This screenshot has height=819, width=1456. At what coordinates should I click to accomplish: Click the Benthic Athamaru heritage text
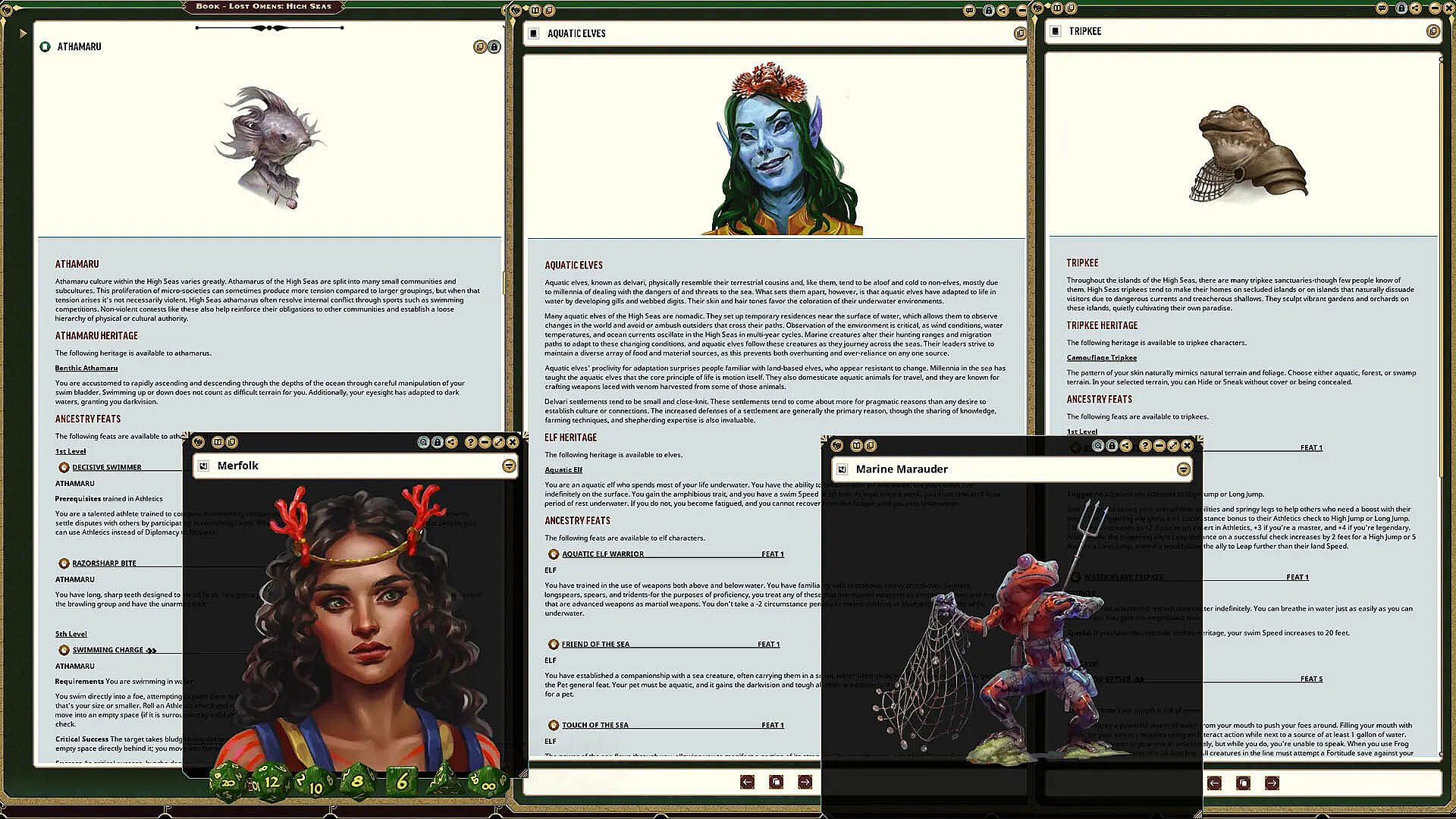[x=86, y=369]
